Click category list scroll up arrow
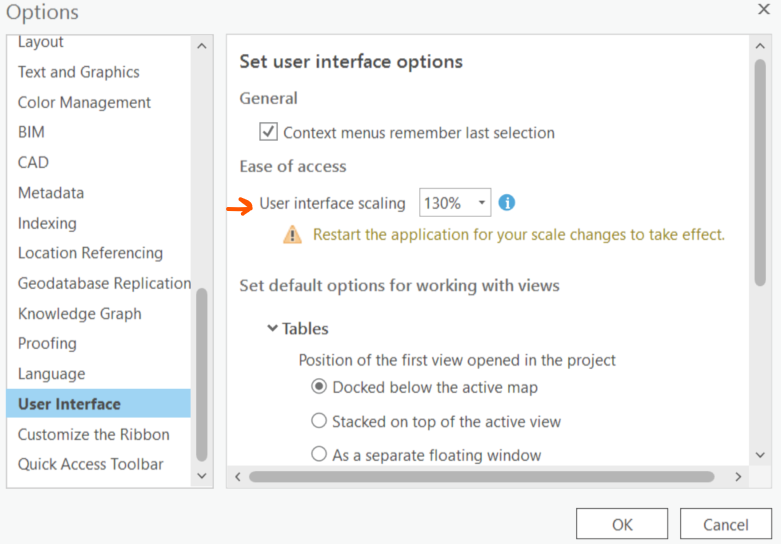This screenshot has width=781, height=544. pyautogui.click(x=202, y=46)
